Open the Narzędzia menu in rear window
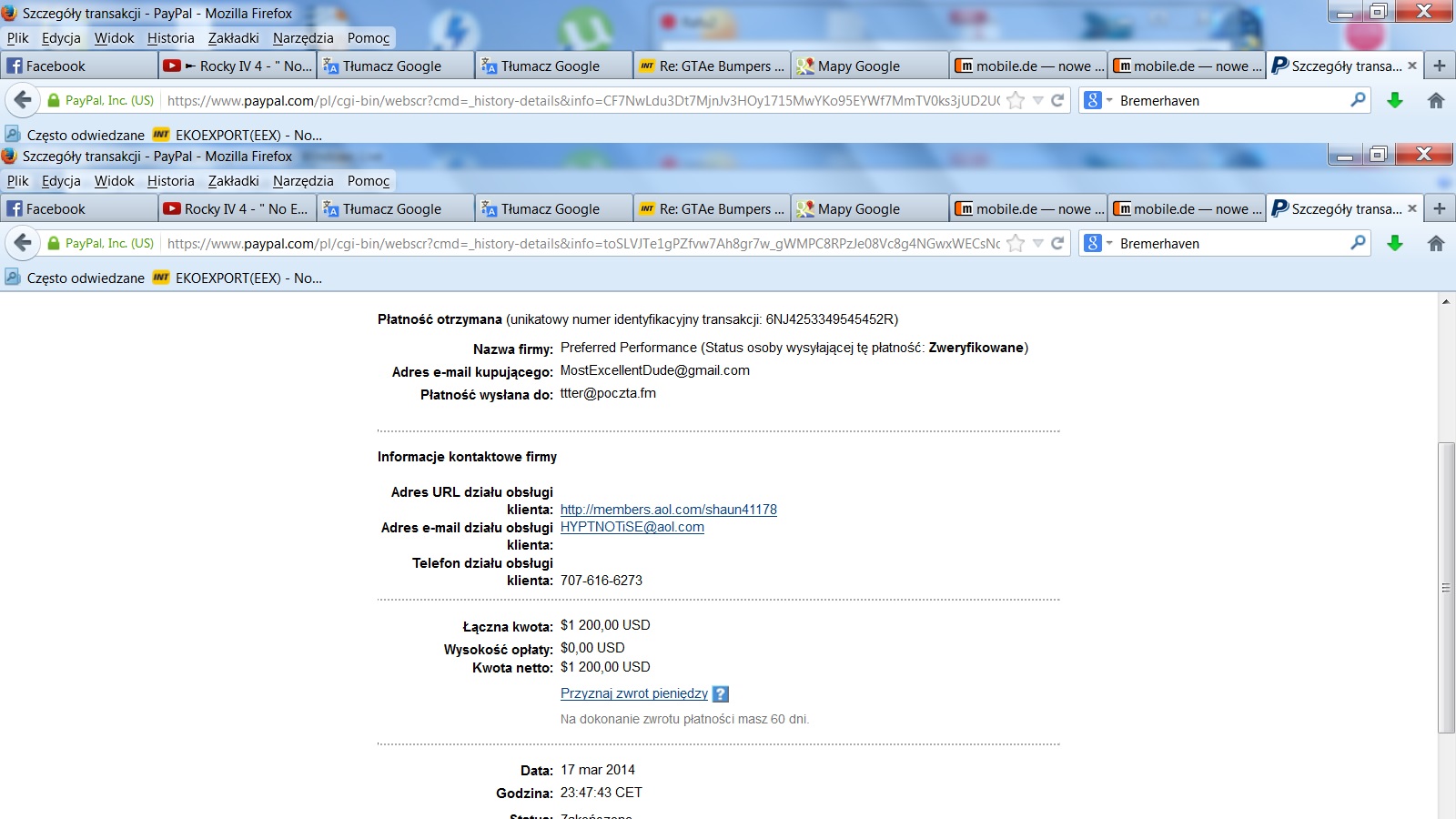The width and height of the screenshot is (1456, 819). pyautogui.click(x=303, y=37)
